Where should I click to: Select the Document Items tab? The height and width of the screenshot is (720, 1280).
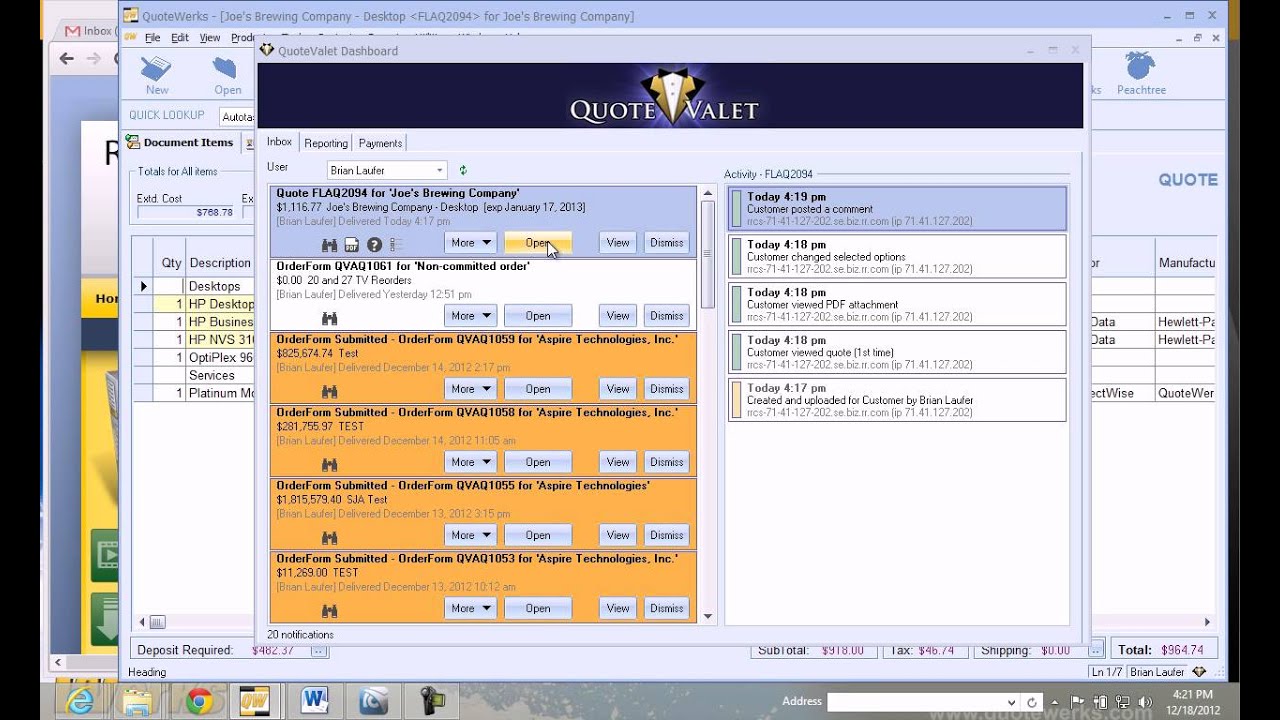[180, 142]
